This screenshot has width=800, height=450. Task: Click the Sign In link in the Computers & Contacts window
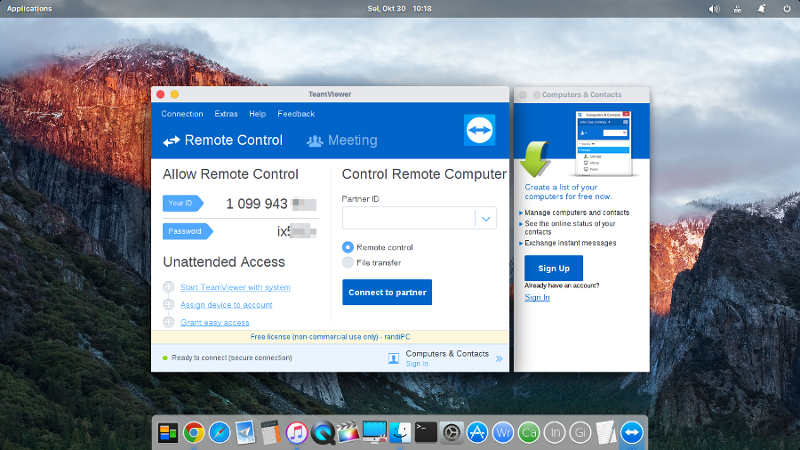tap(537, 297)
